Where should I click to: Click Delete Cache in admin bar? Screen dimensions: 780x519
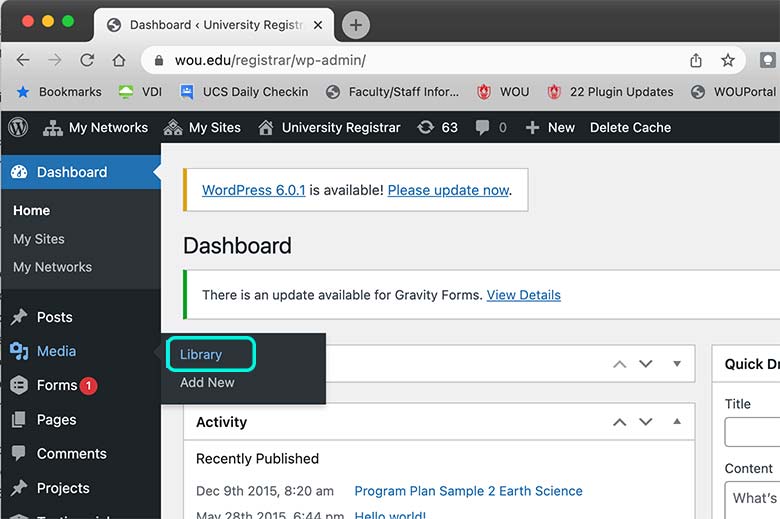click(x=630, y=127)
